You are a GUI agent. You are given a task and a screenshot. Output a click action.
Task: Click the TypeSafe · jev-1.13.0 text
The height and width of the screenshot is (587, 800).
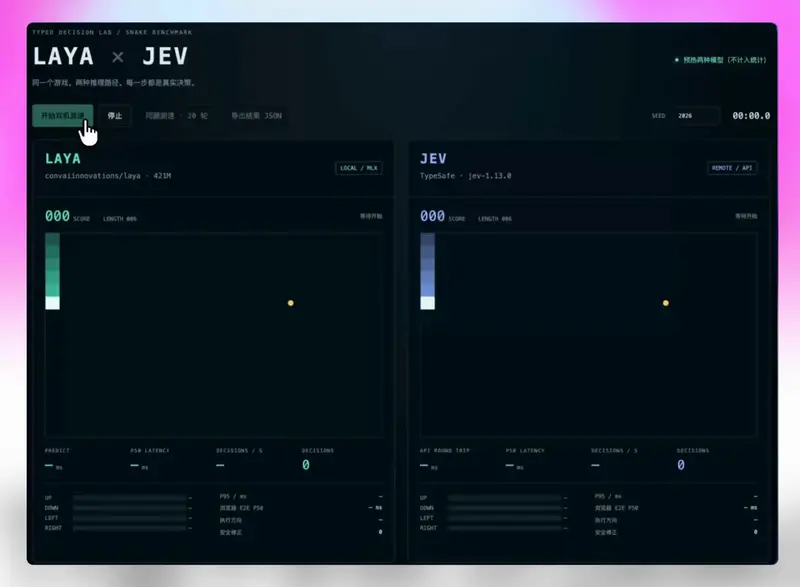click(465, 176)
